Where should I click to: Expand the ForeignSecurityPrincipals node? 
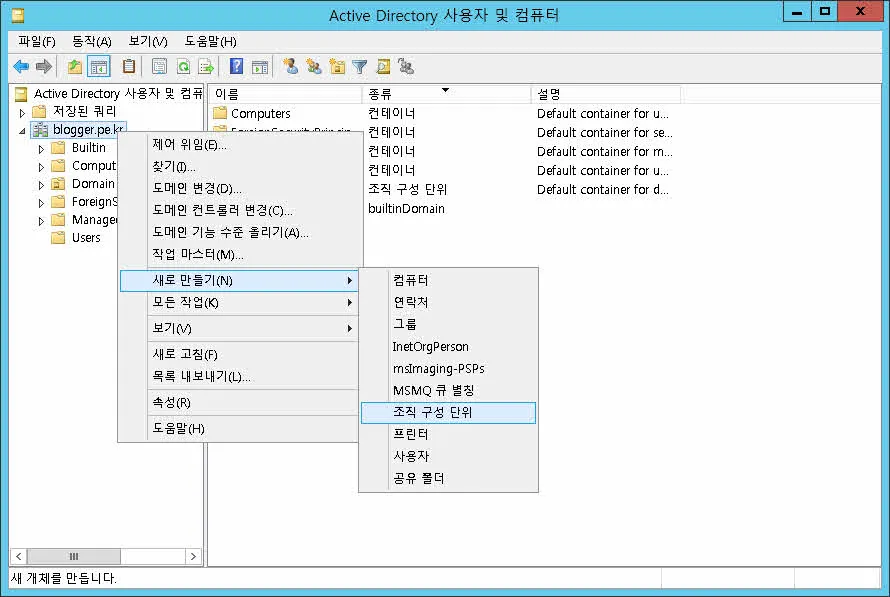coord(41,201)
